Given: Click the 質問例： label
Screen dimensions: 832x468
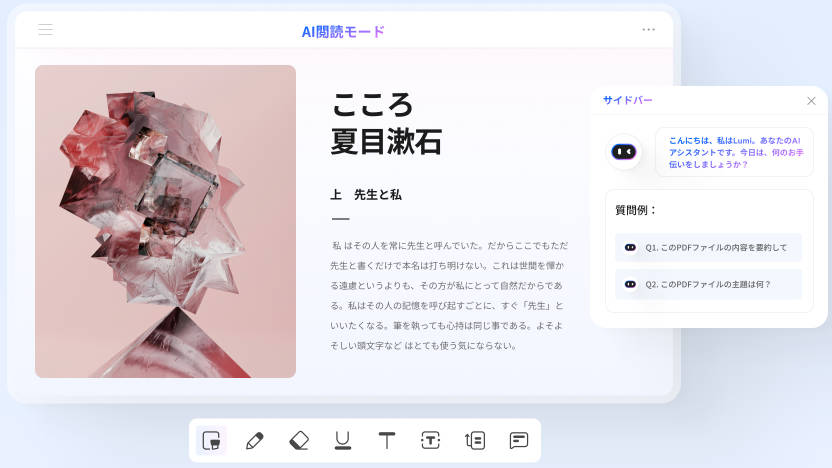Looking at the screenshot, I should click(x=636, y=210).
